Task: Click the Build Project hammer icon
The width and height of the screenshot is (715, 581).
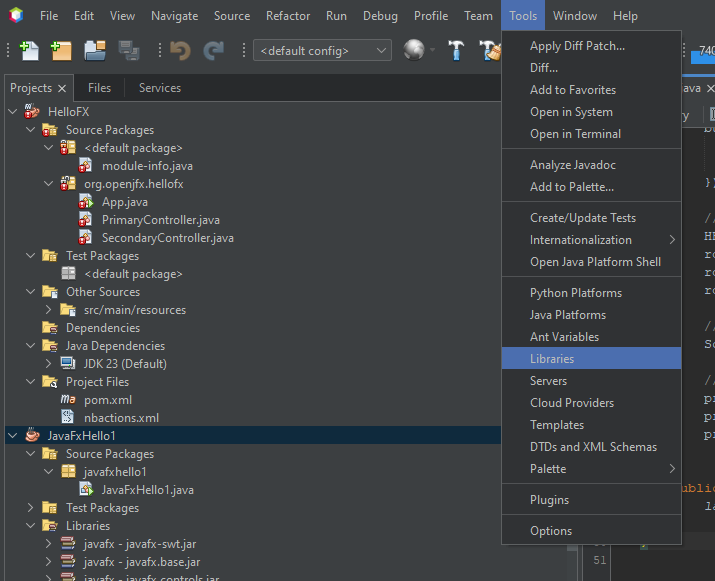Action: pos(456,51)
